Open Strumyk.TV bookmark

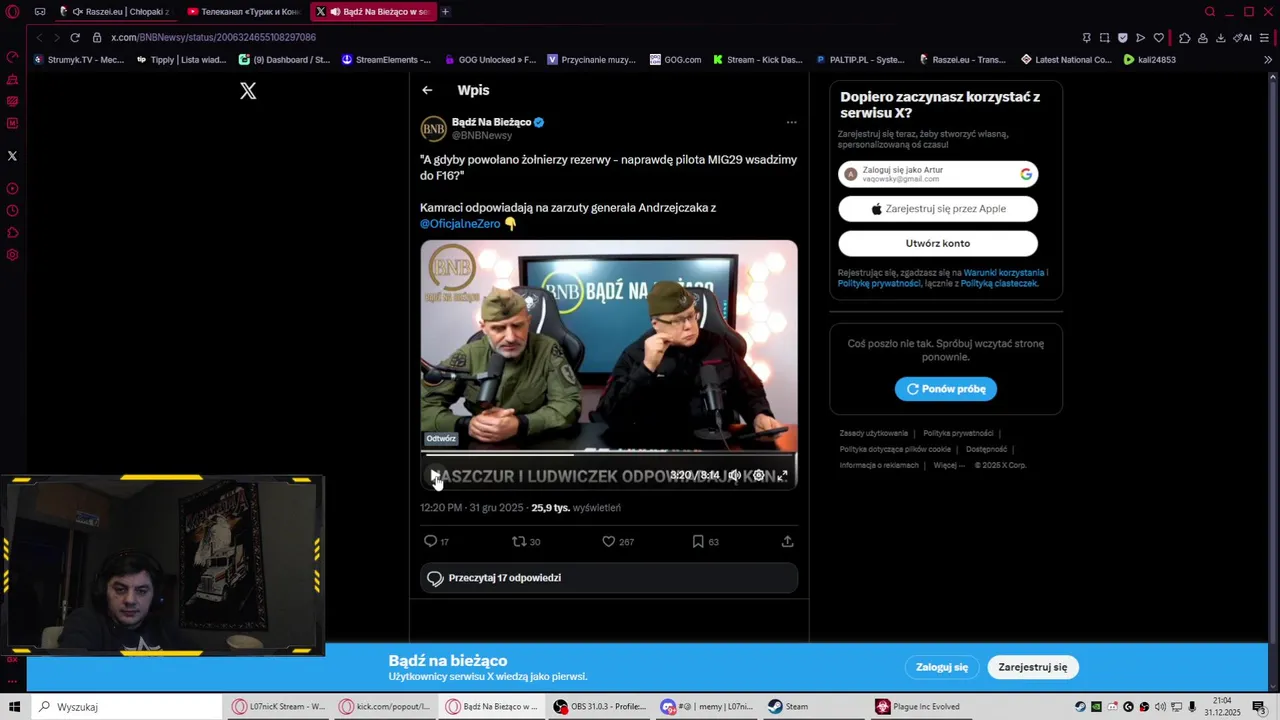point(79,60)
